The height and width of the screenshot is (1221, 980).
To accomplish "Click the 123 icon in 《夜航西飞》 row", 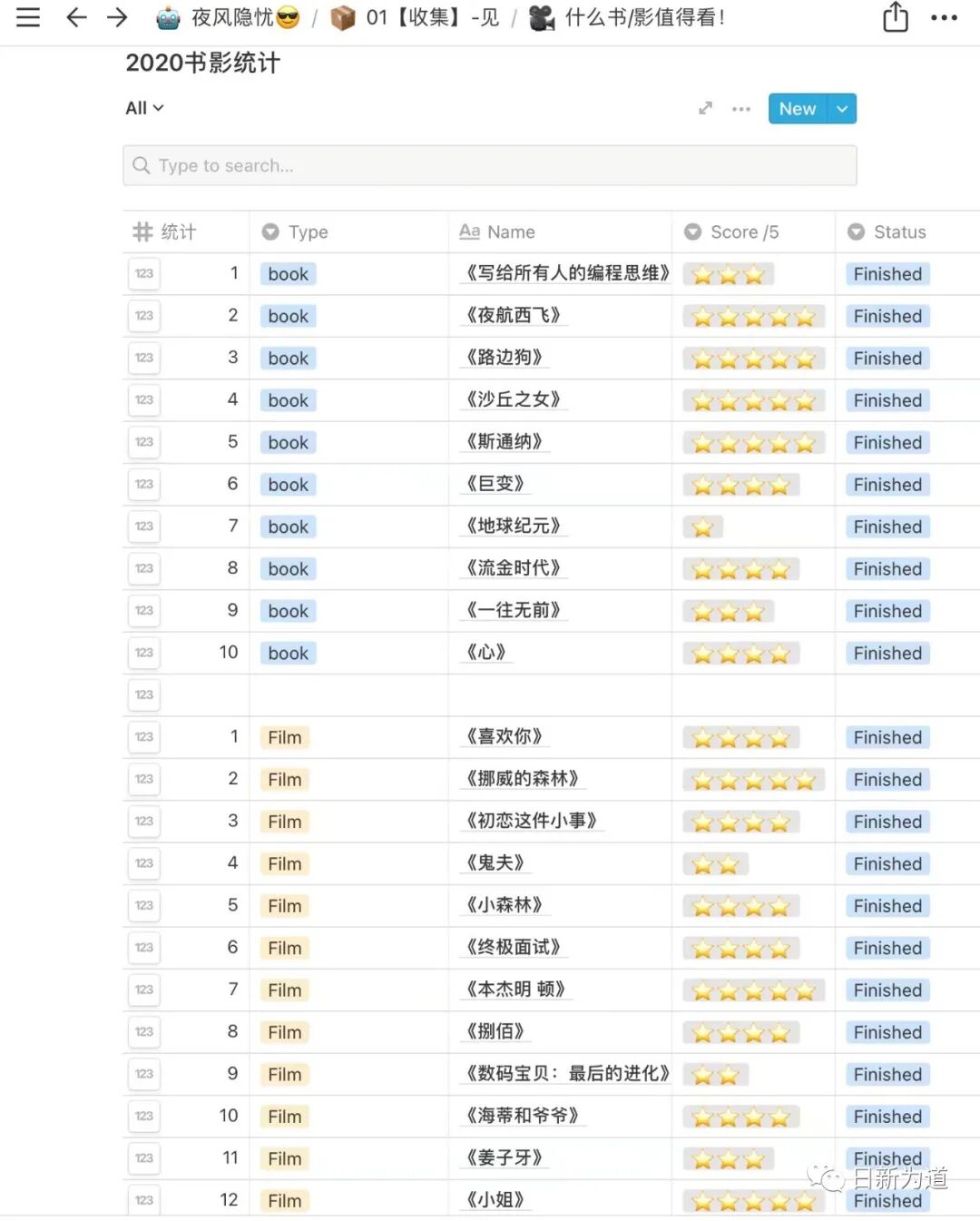I will coord(144,316).
